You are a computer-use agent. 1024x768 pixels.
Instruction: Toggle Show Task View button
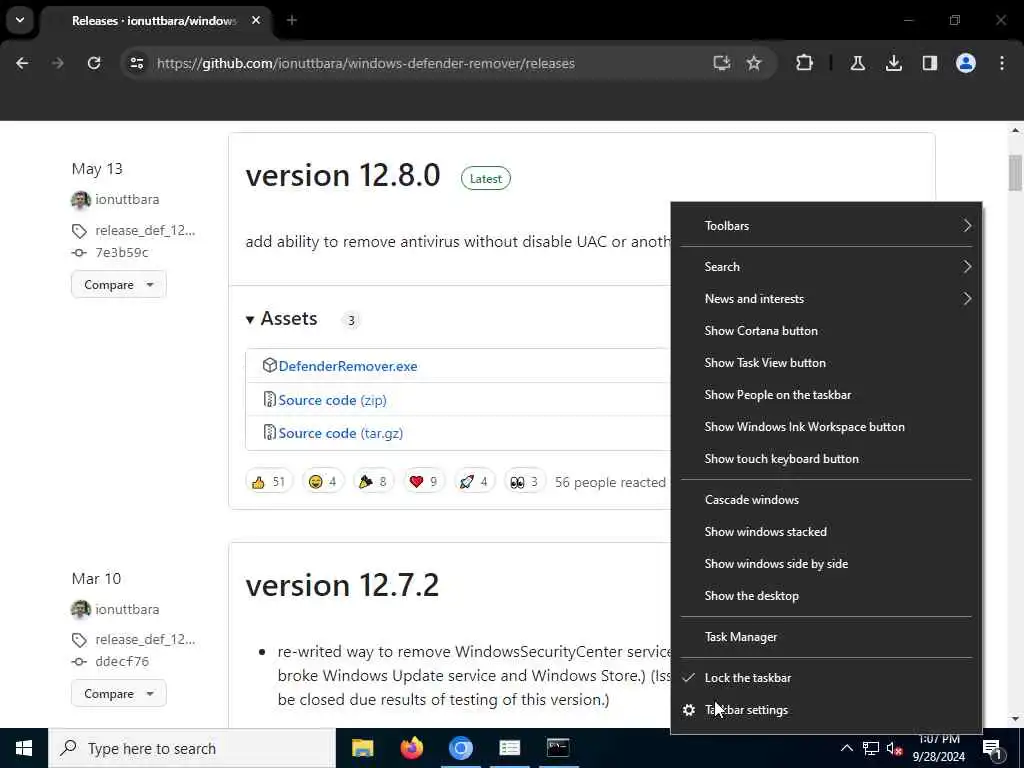click(x=826, y=363)
